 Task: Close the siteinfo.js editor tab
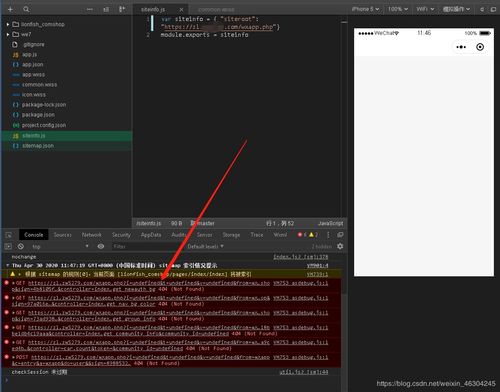tap(181, 10)
